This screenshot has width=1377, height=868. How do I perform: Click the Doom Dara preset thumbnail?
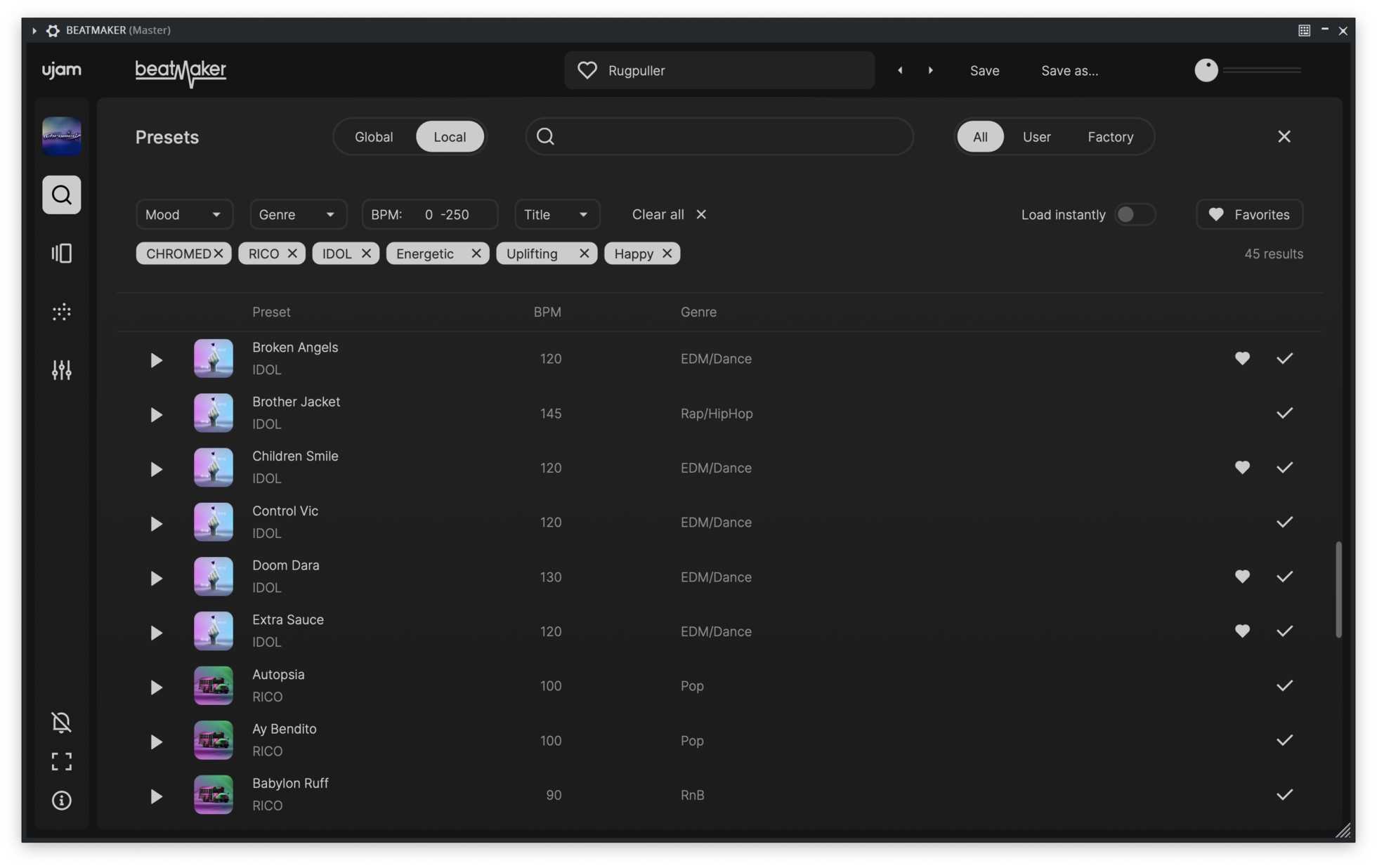(214, 577)
